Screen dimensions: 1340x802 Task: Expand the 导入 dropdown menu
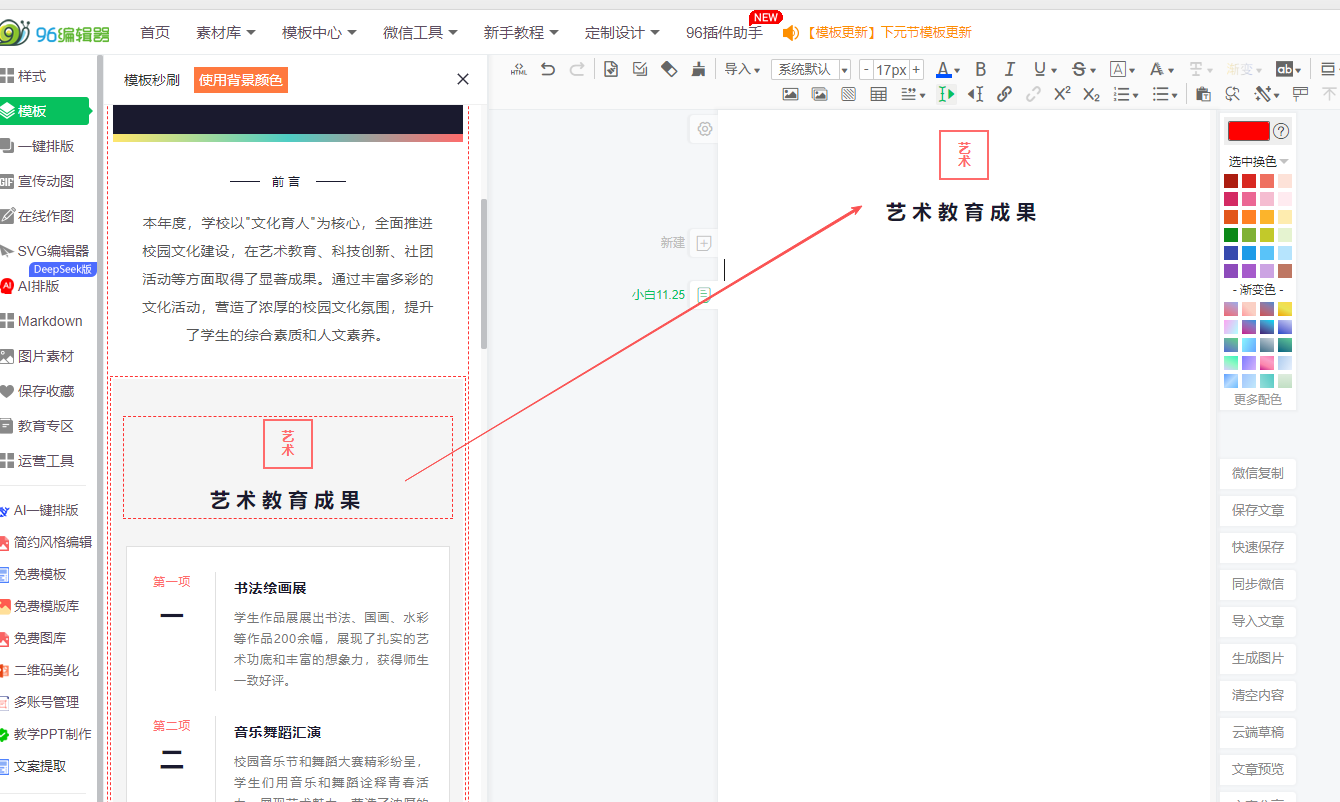742,69
